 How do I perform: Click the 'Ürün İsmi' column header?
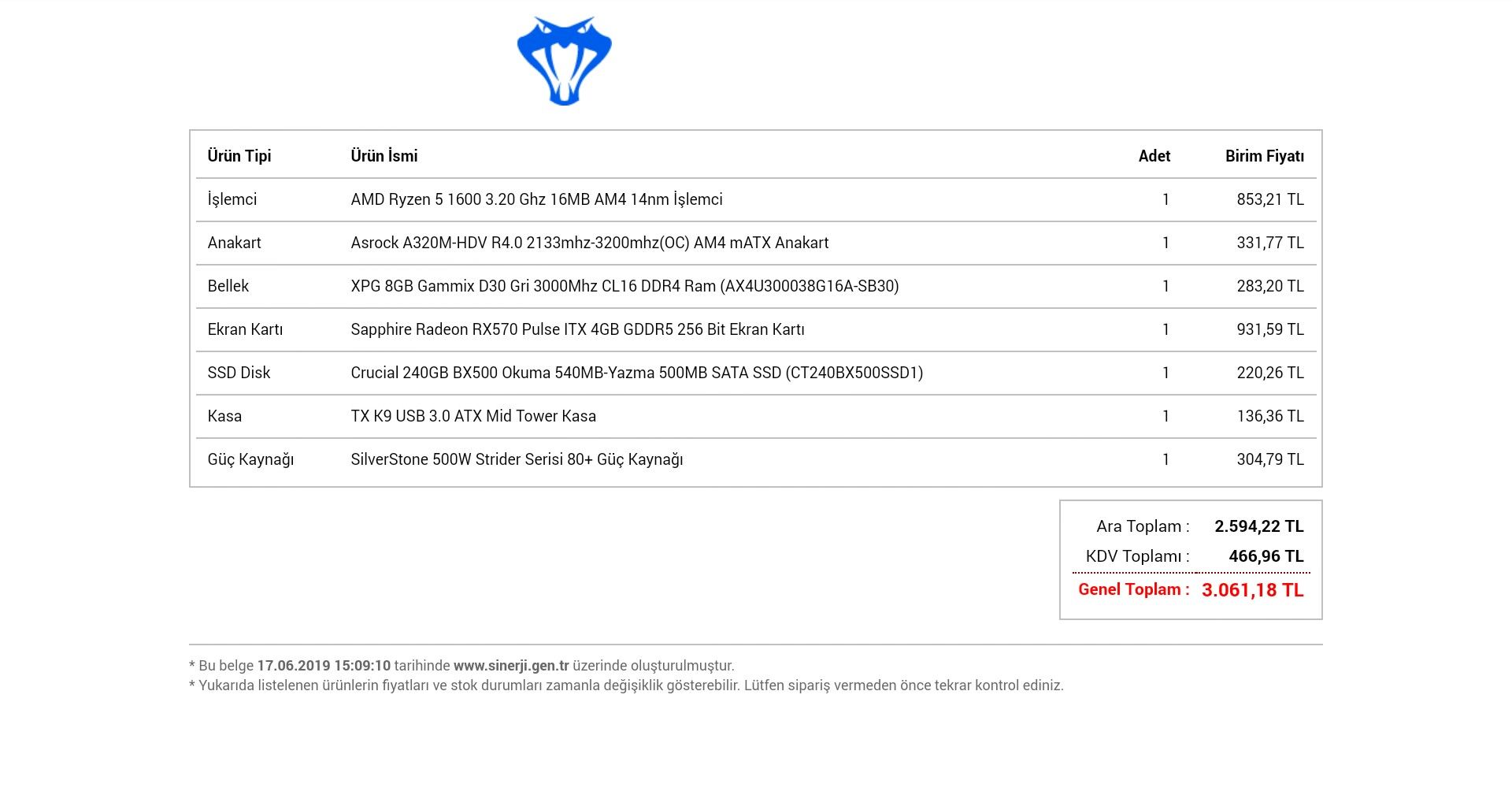[384, 156]
